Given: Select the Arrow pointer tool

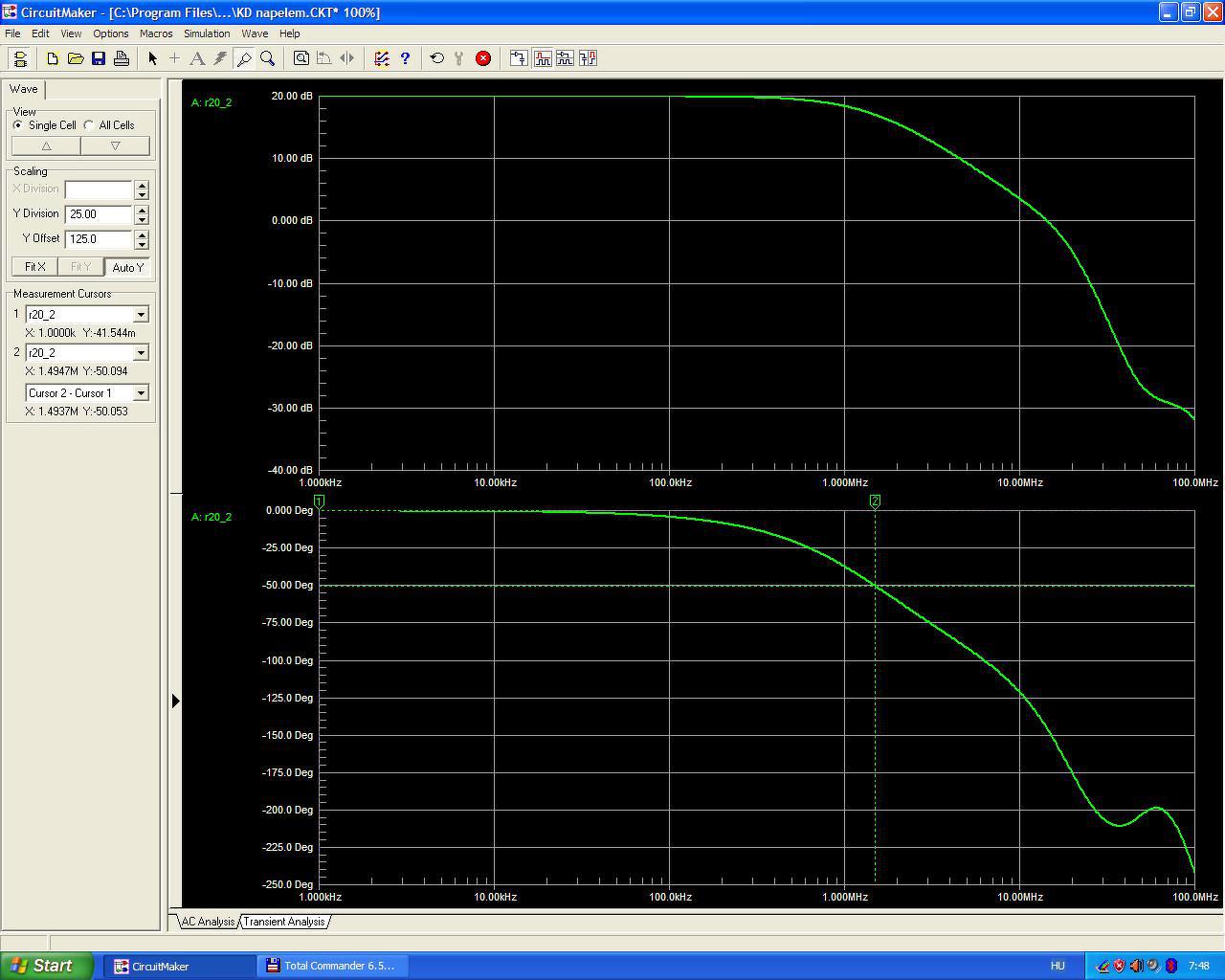Looking at the screenshot, I should click(152, 58).
